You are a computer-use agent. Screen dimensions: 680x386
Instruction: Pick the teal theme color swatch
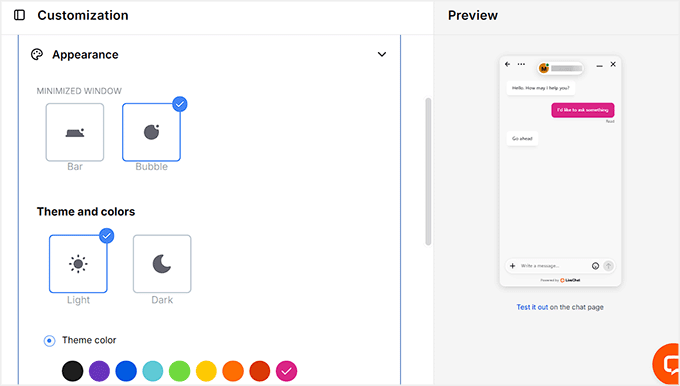pos(153,371)
